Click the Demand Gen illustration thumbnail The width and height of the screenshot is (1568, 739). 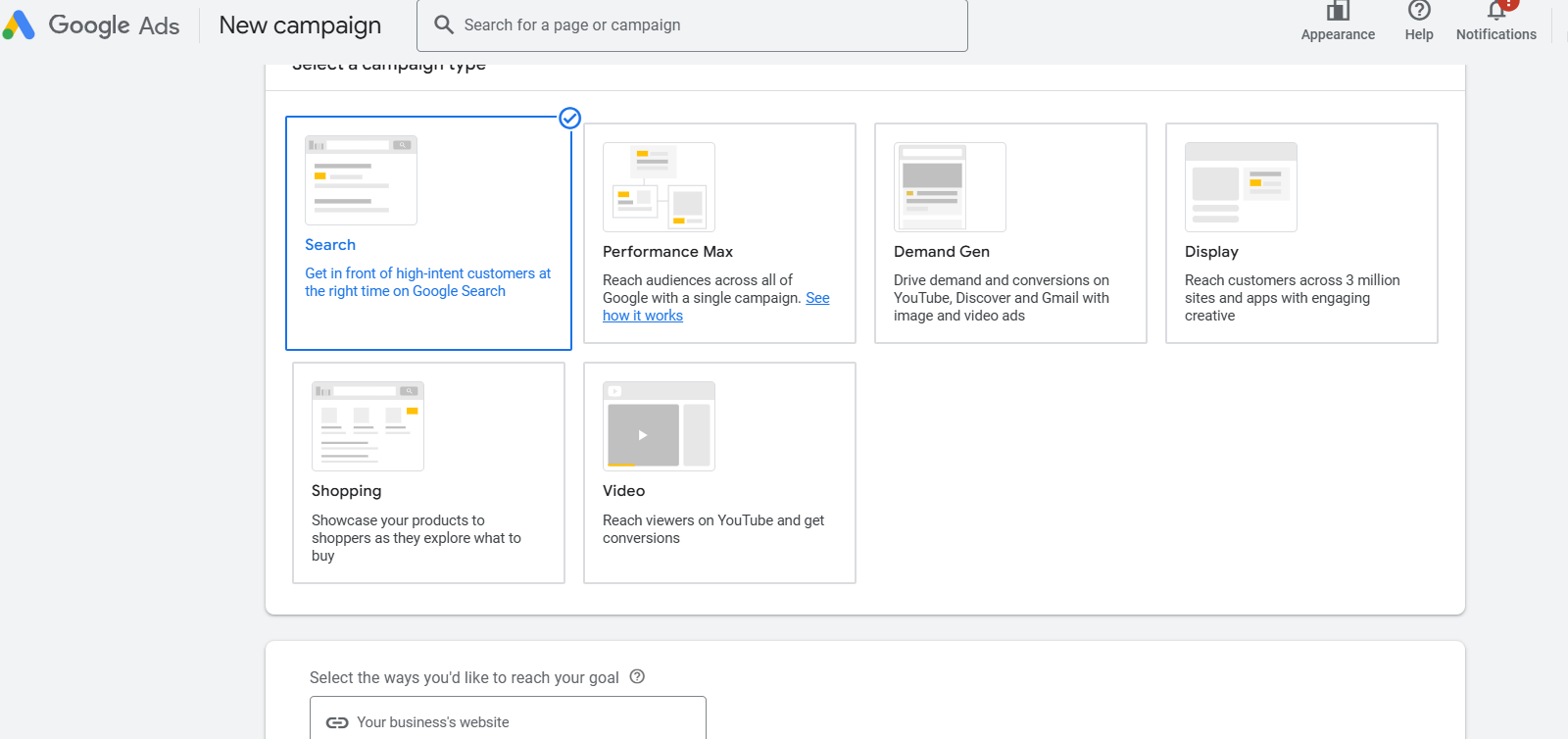pos(950,187)
